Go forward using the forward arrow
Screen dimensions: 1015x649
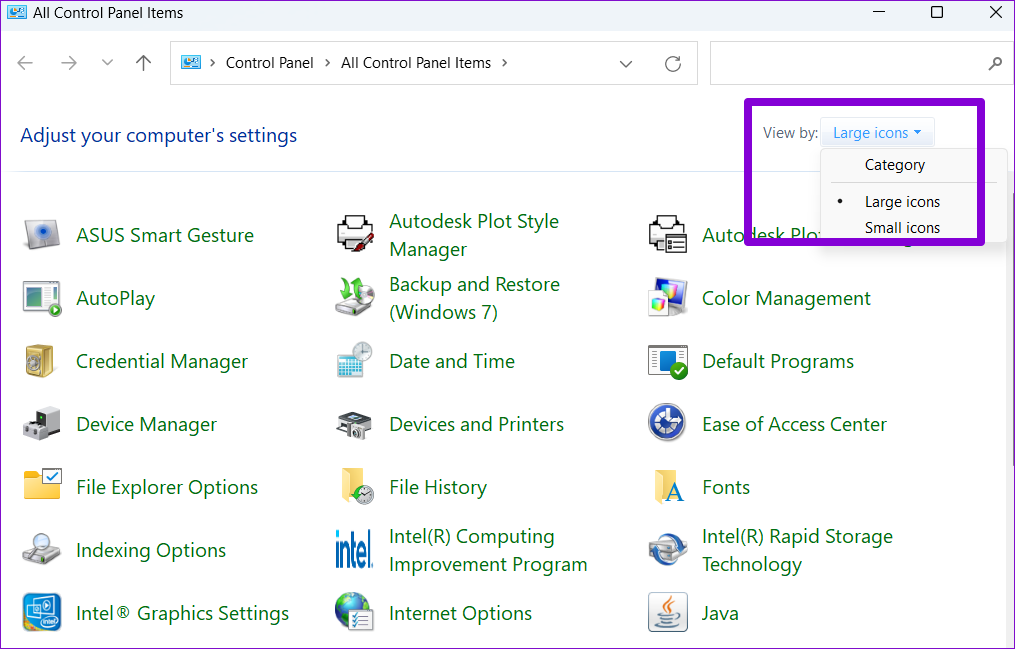69,63
